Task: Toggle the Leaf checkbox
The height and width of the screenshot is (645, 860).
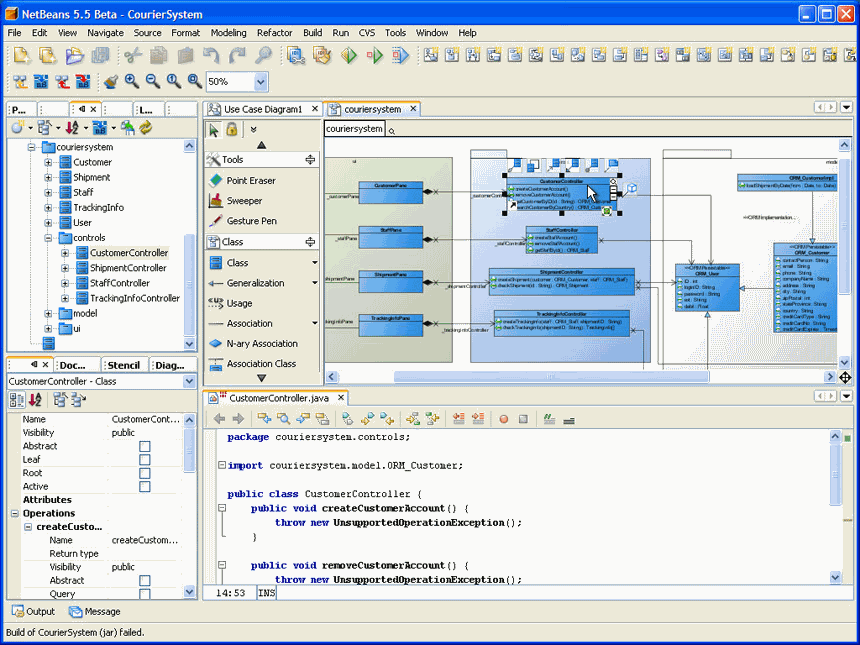Action: (145, 460)
